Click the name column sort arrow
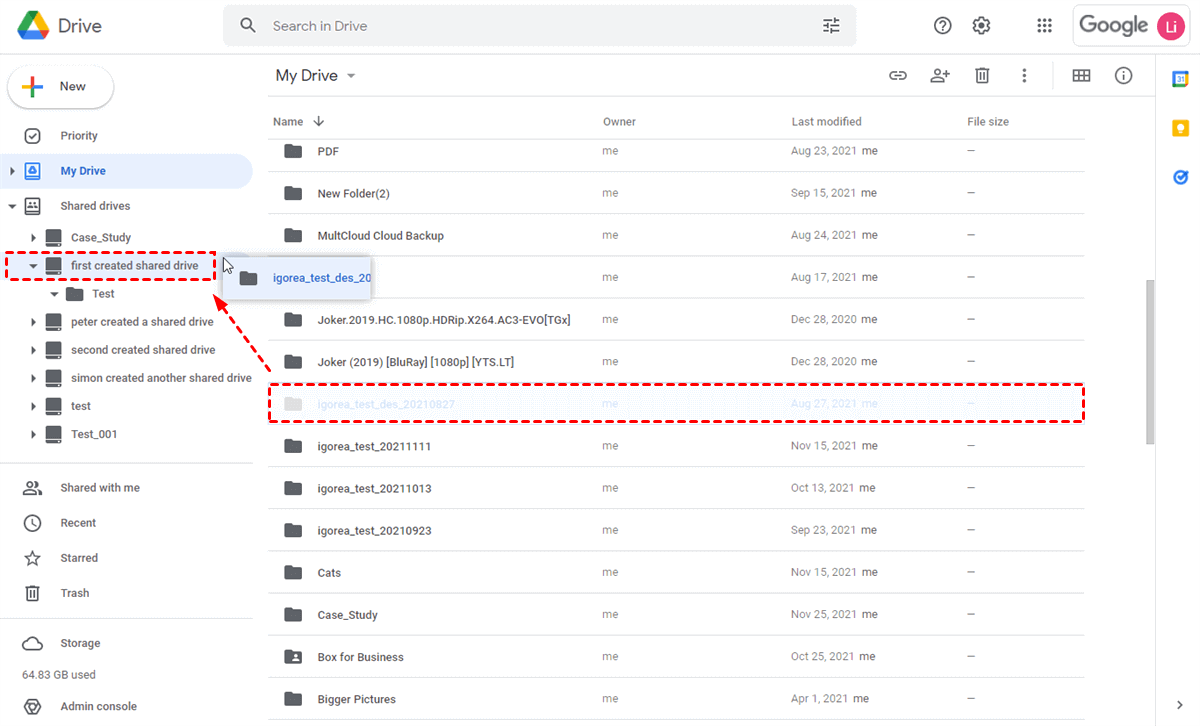Viewport: 1200px width, 726px height. tap(319, 122)
